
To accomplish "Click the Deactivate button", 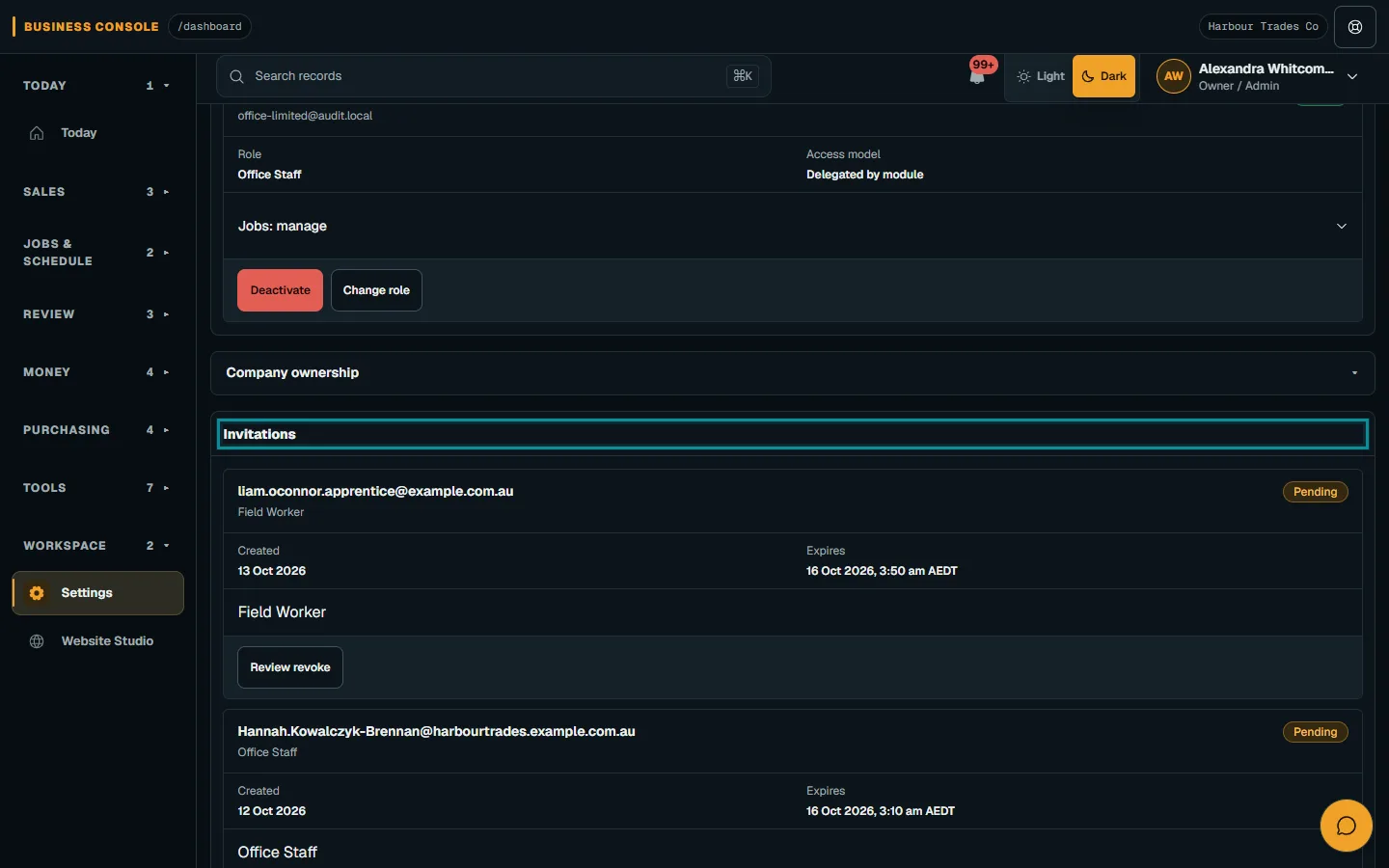I will pyautogui.click(x=280, y=290).
